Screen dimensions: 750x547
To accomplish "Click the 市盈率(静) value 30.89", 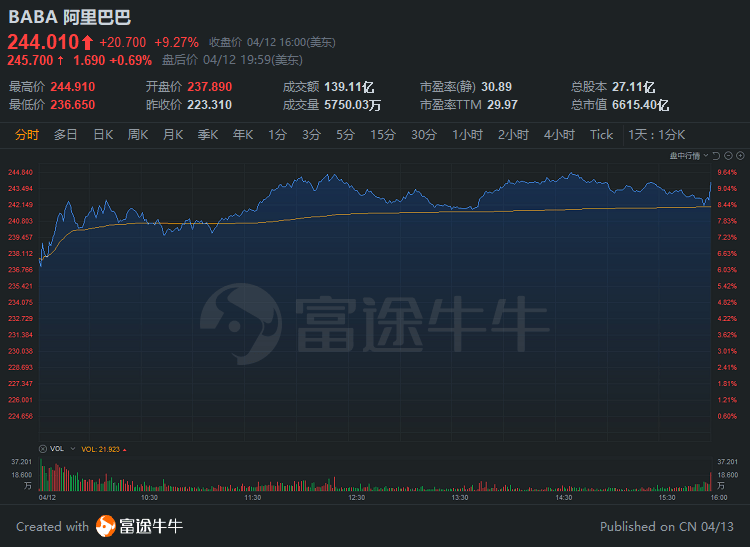I will pos(496,87).
